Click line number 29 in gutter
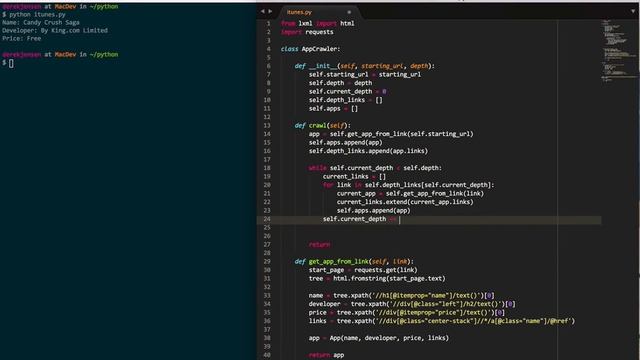The width and height of the screenshot is (640, 360). pos(267,262)
